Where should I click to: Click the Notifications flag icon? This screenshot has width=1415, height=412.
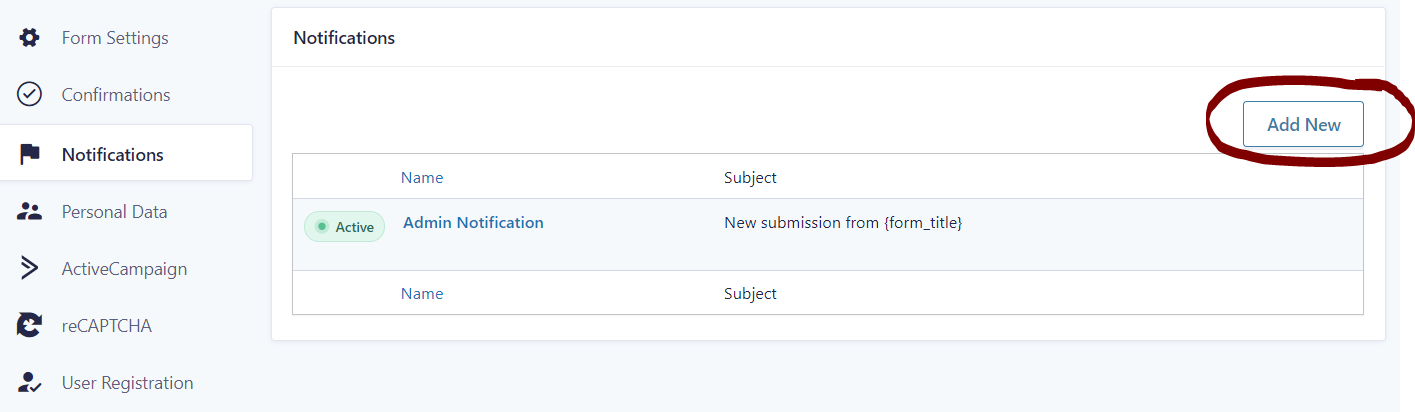click(30, 155)
